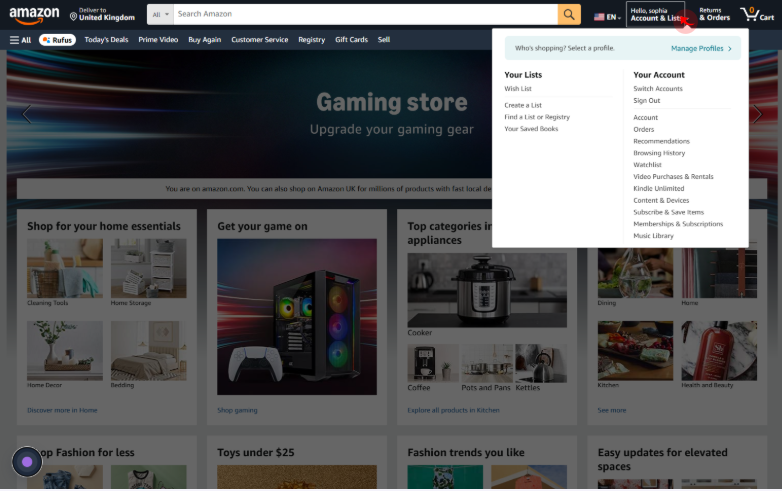Click Gaming store banner heading
The height and width of the screenshot is (491, 782).
point(391,102)
